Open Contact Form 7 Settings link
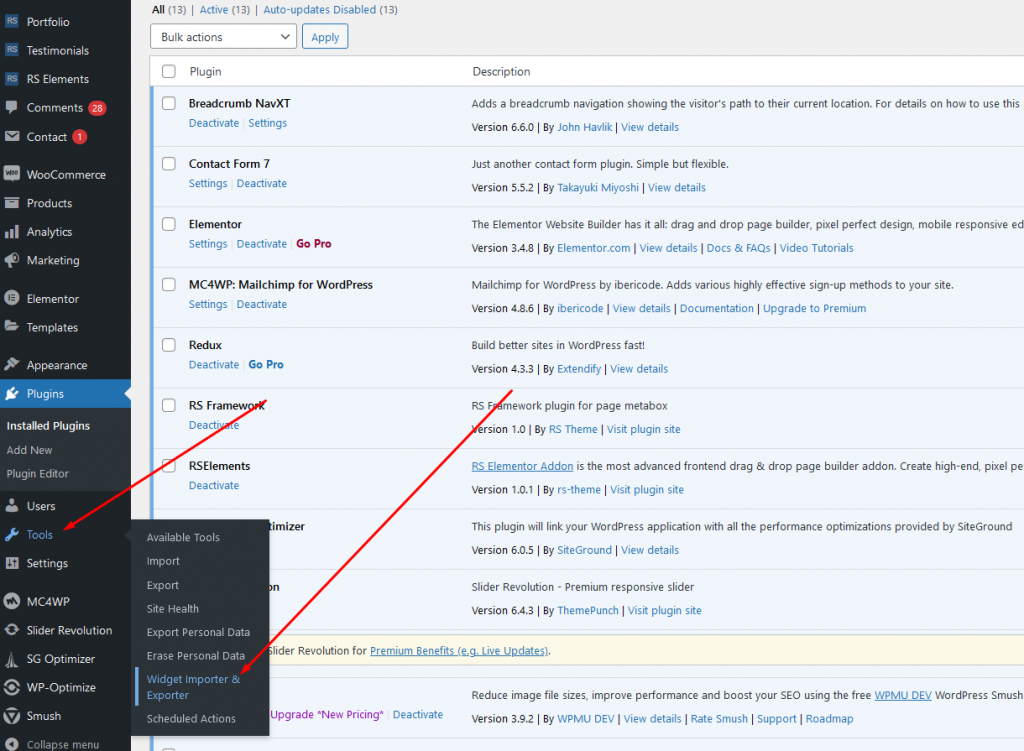The image size is (1024, 751). (208, 184)
